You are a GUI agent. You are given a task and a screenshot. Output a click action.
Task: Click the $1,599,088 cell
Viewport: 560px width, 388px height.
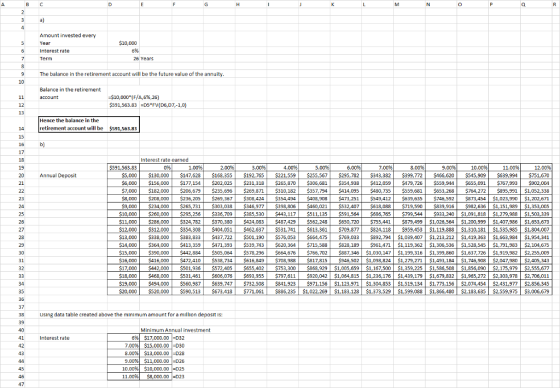409,291
